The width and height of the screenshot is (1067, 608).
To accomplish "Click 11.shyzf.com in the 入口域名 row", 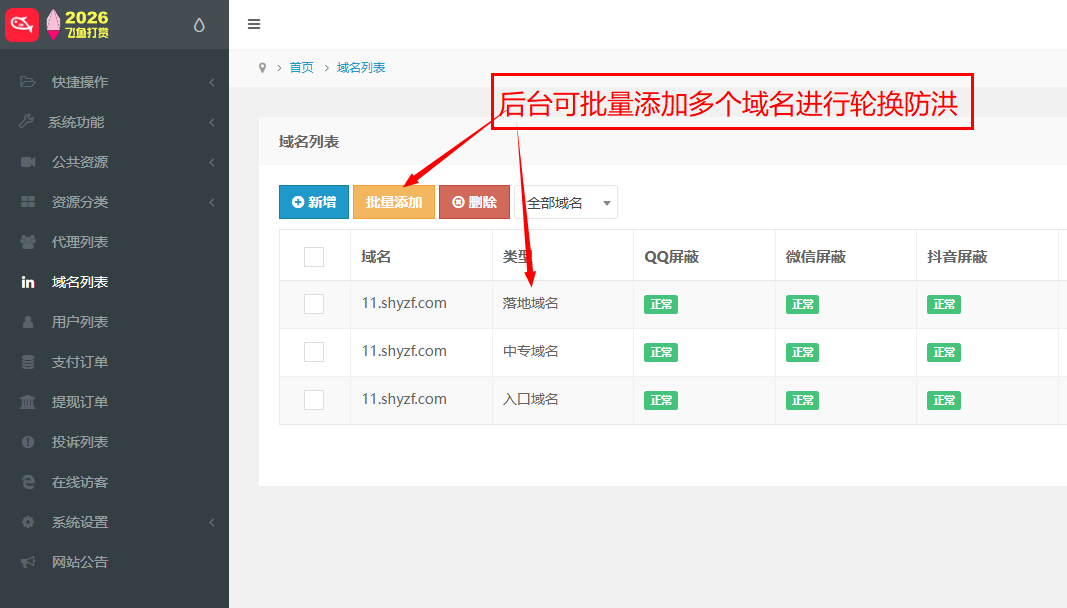I will 404,399.
